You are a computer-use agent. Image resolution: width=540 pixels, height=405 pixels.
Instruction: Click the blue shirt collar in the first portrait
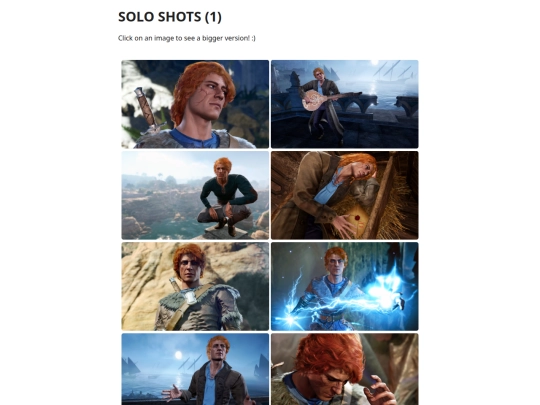195,139
